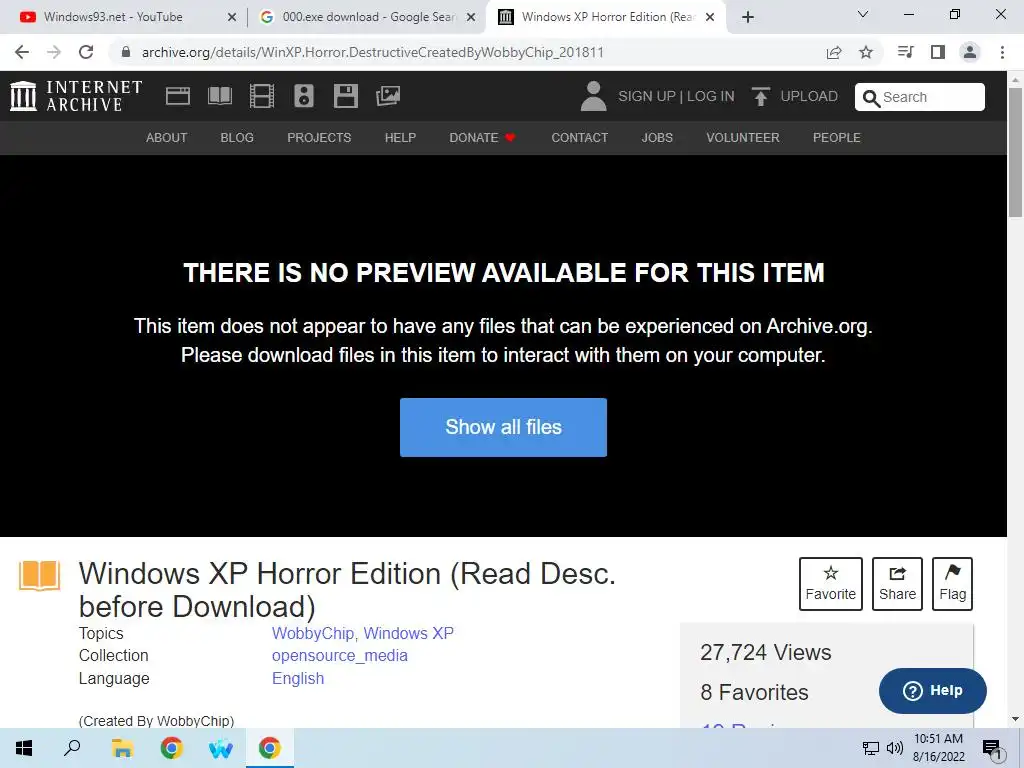
Task: Open the Web (Wayback) icon in Archive navbar
Action: tap(178, 96)
